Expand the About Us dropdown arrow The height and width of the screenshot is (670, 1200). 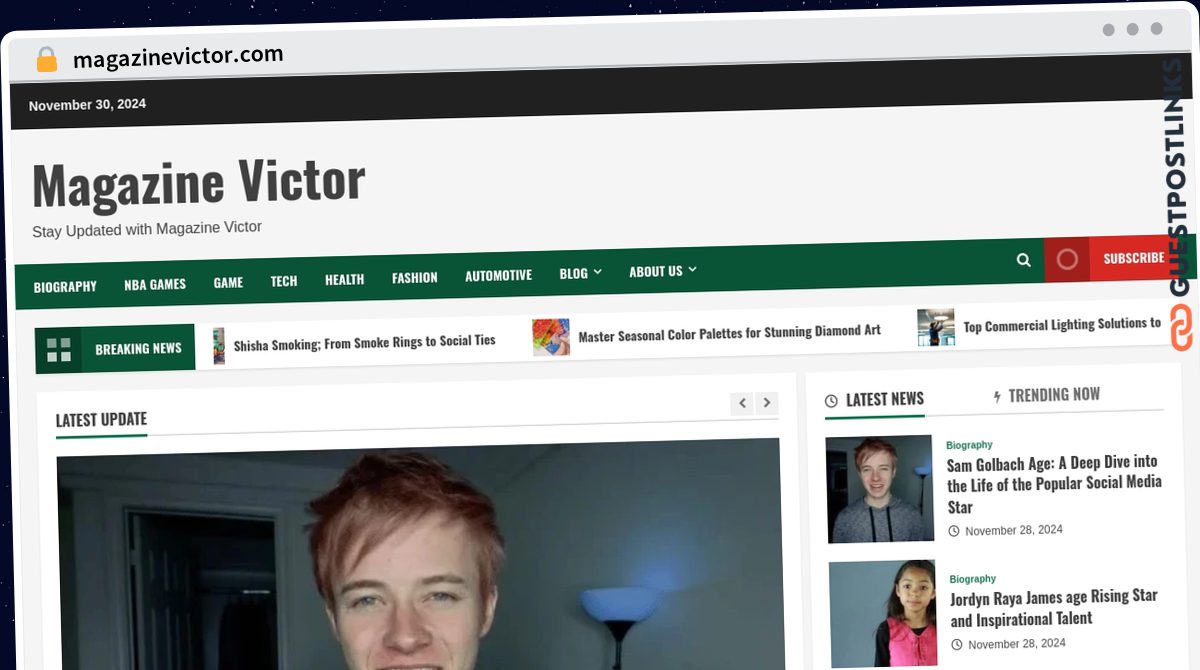coord(693,269)
